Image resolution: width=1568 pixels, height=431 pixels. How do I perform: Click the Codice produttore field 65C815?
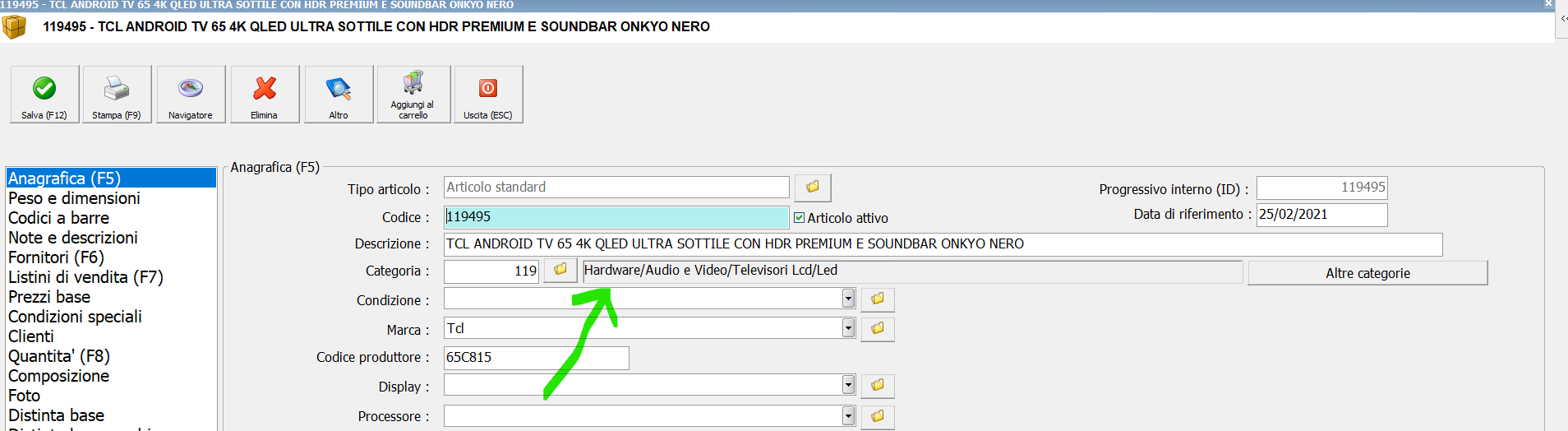click(537, 358)
